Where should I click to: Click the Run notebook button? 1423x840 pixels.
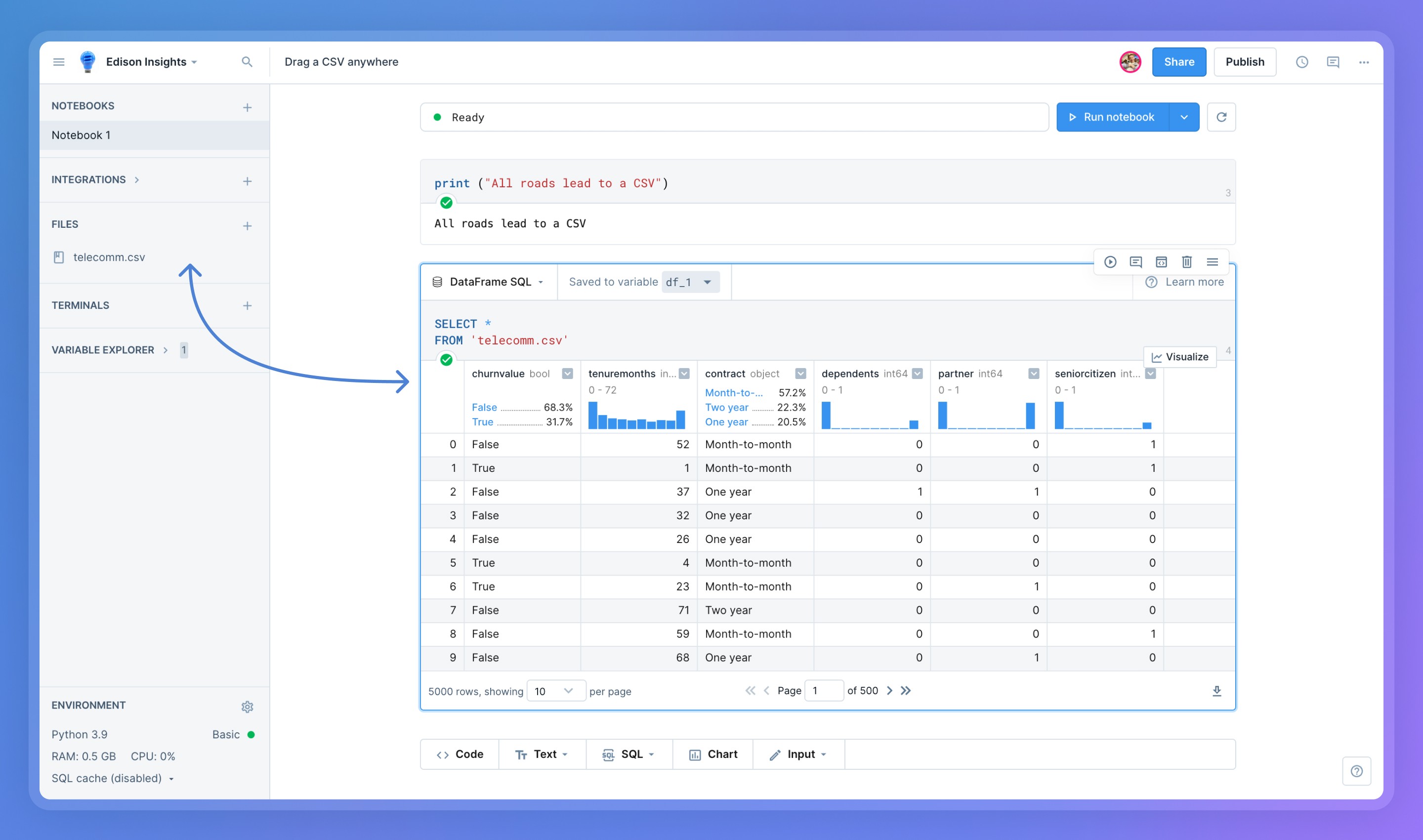(x=1112, y=117)
